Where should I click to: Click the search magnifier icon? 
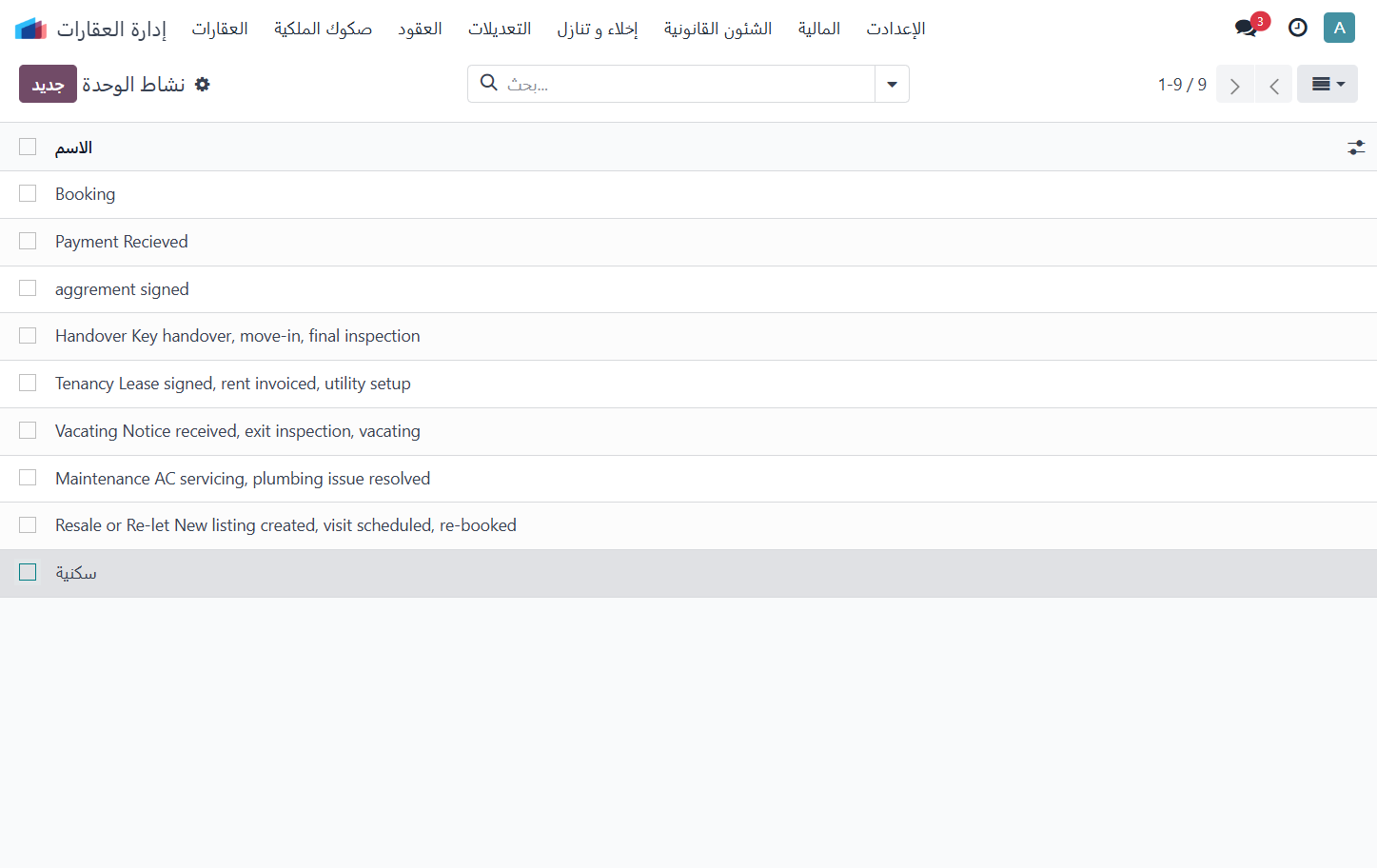click(x=489, y=83)
